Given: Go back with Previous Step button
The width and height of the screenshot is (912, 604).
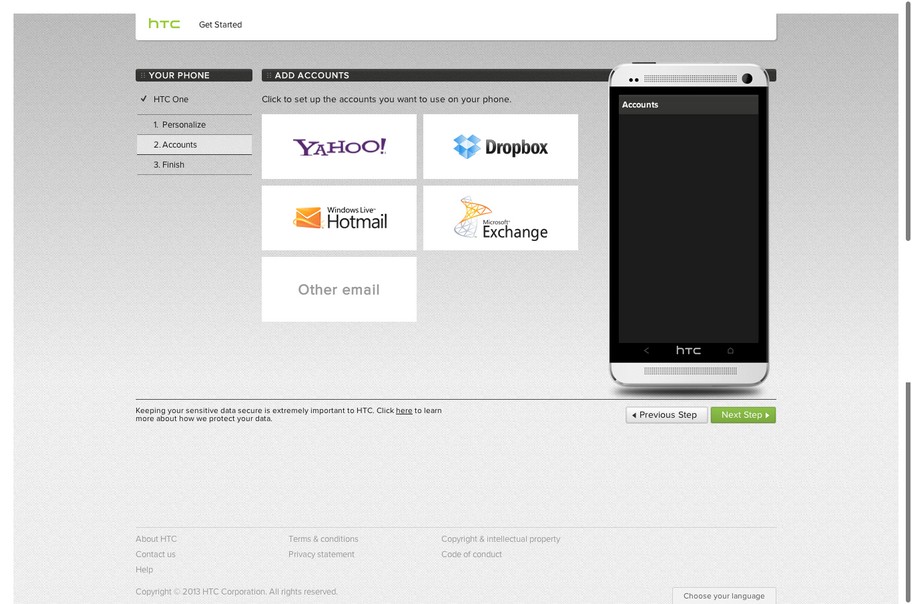Looking at the screenshot, I should coord(667,415).
